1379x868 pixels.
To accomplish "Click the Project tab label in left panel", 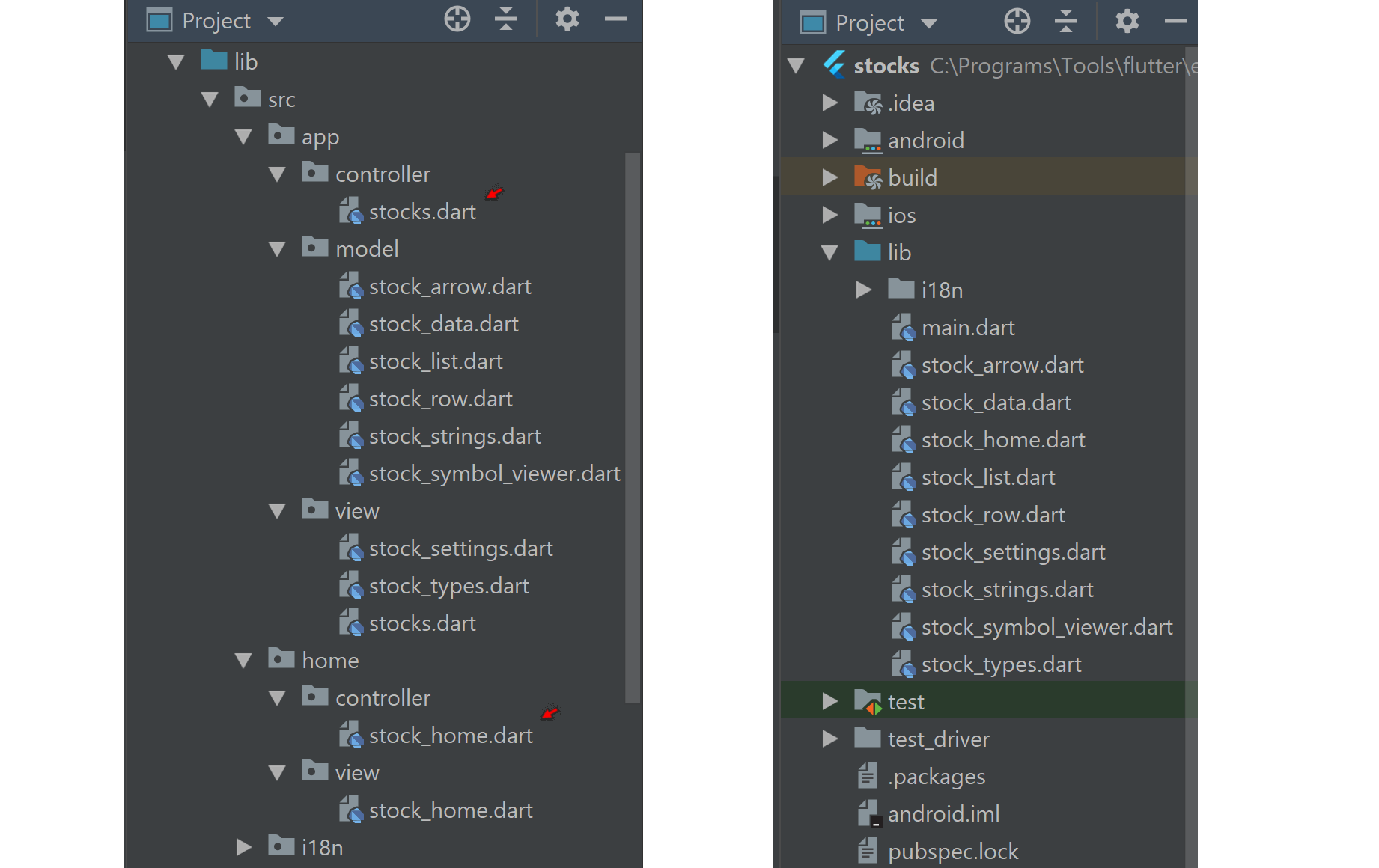I will (x=217, y=20).
